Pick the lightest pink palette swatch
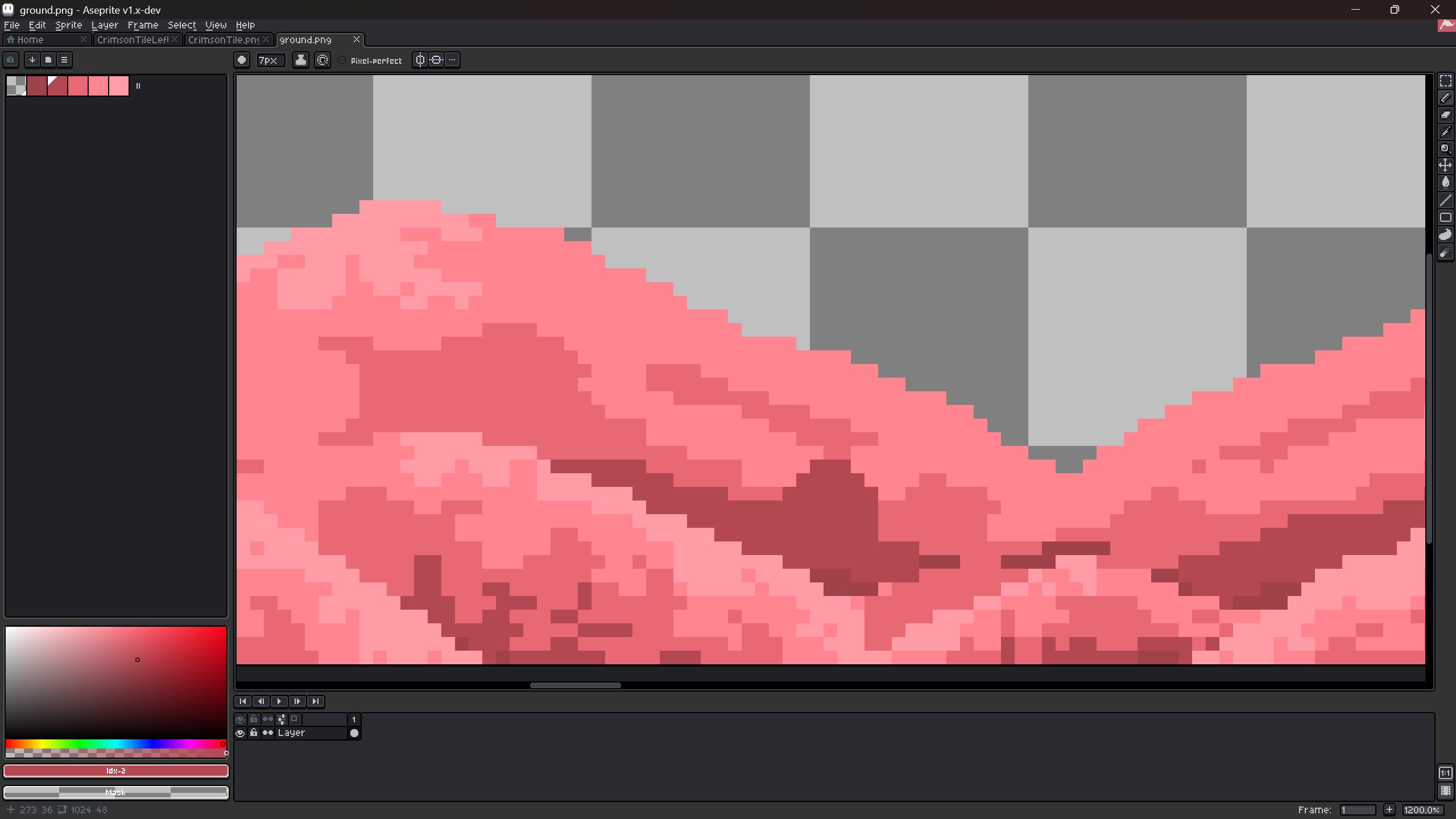 click(119, 86)
